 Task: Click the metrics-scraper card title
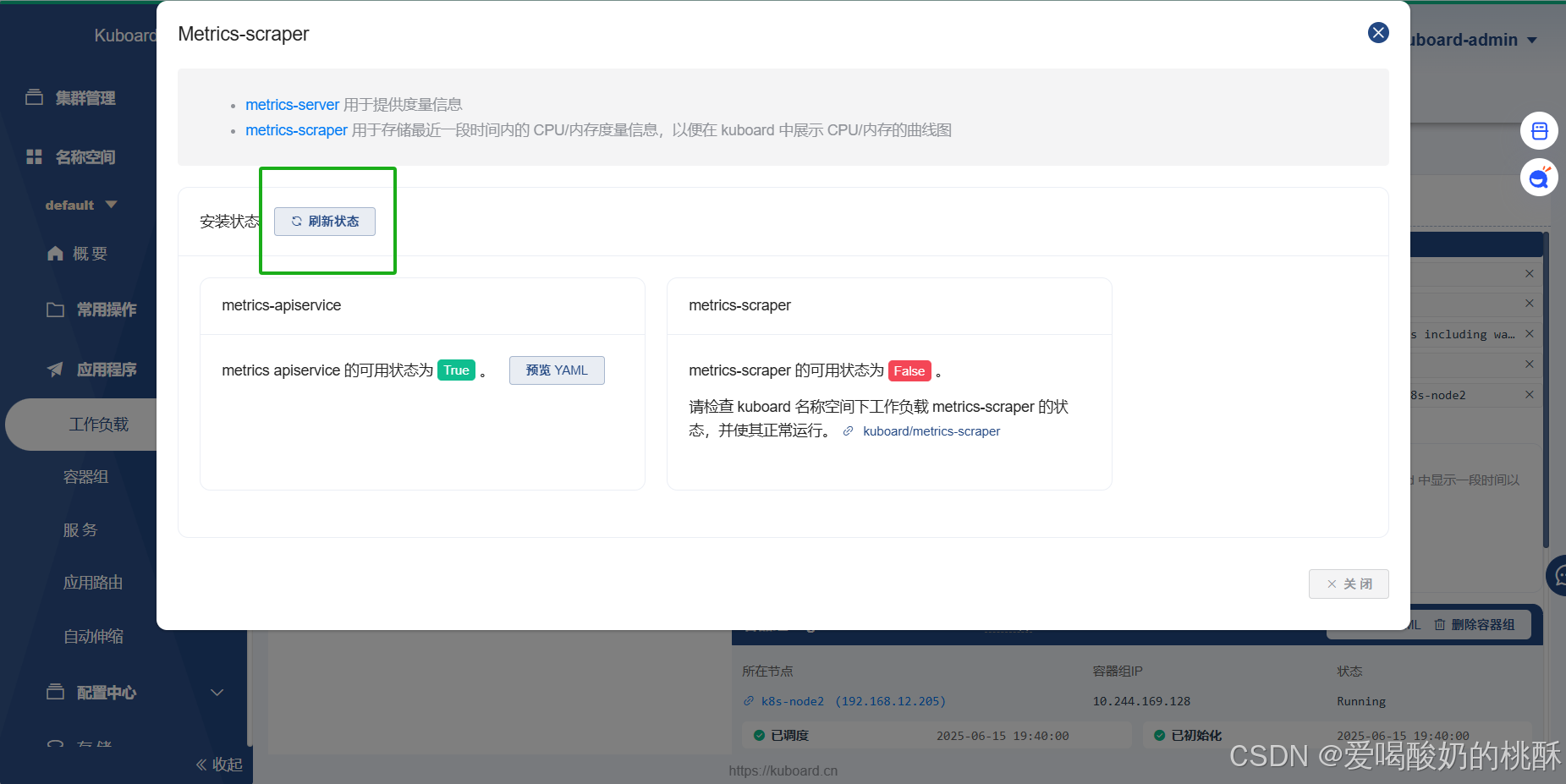[739, 305]
